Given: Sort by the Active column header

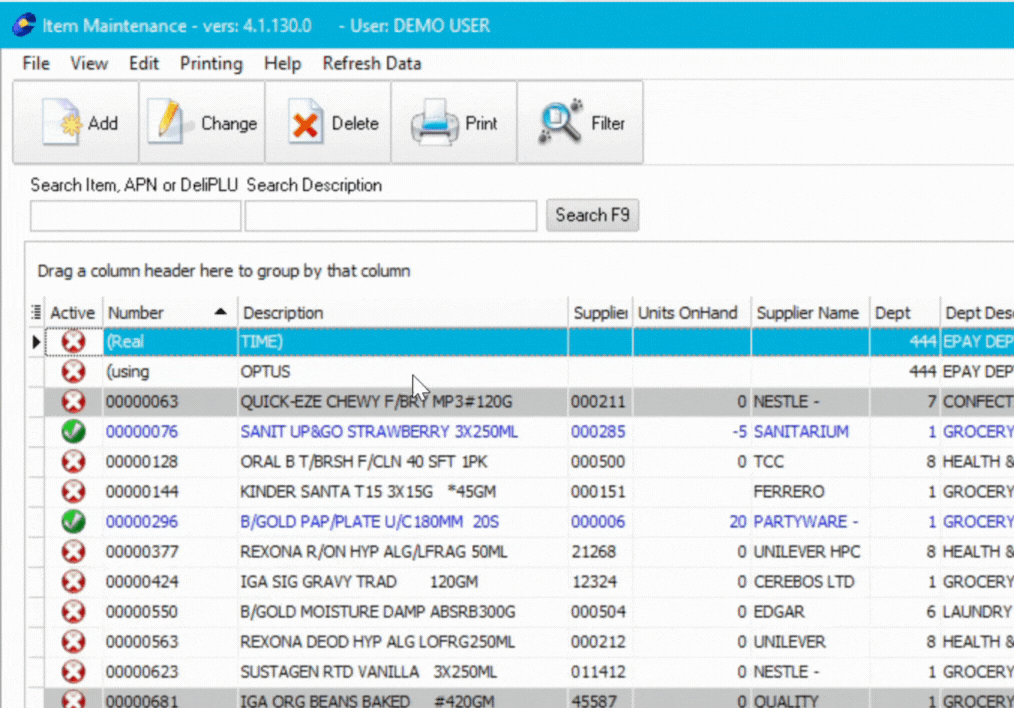Looking at the screenshot, I should click(x=72, y=313).
